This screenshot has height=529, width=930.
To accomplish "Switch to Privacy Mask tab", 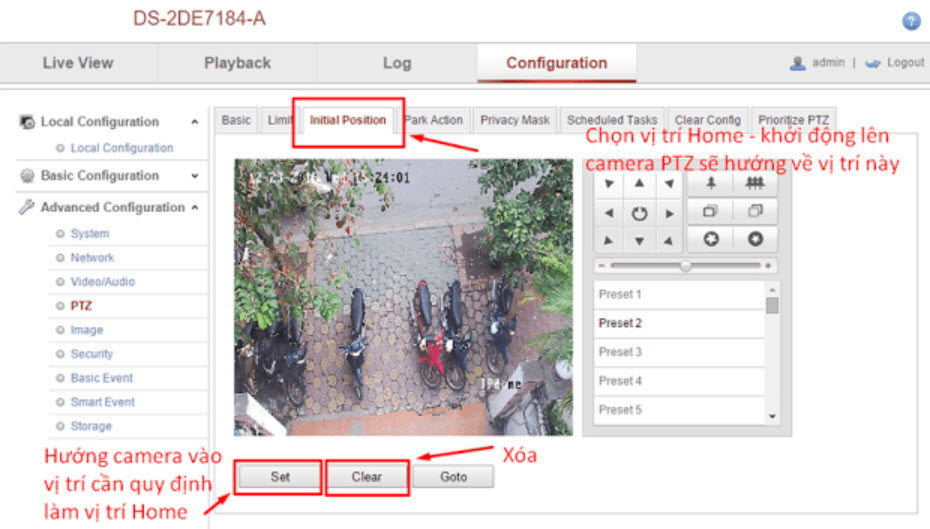I will click(x=515, y=120).
